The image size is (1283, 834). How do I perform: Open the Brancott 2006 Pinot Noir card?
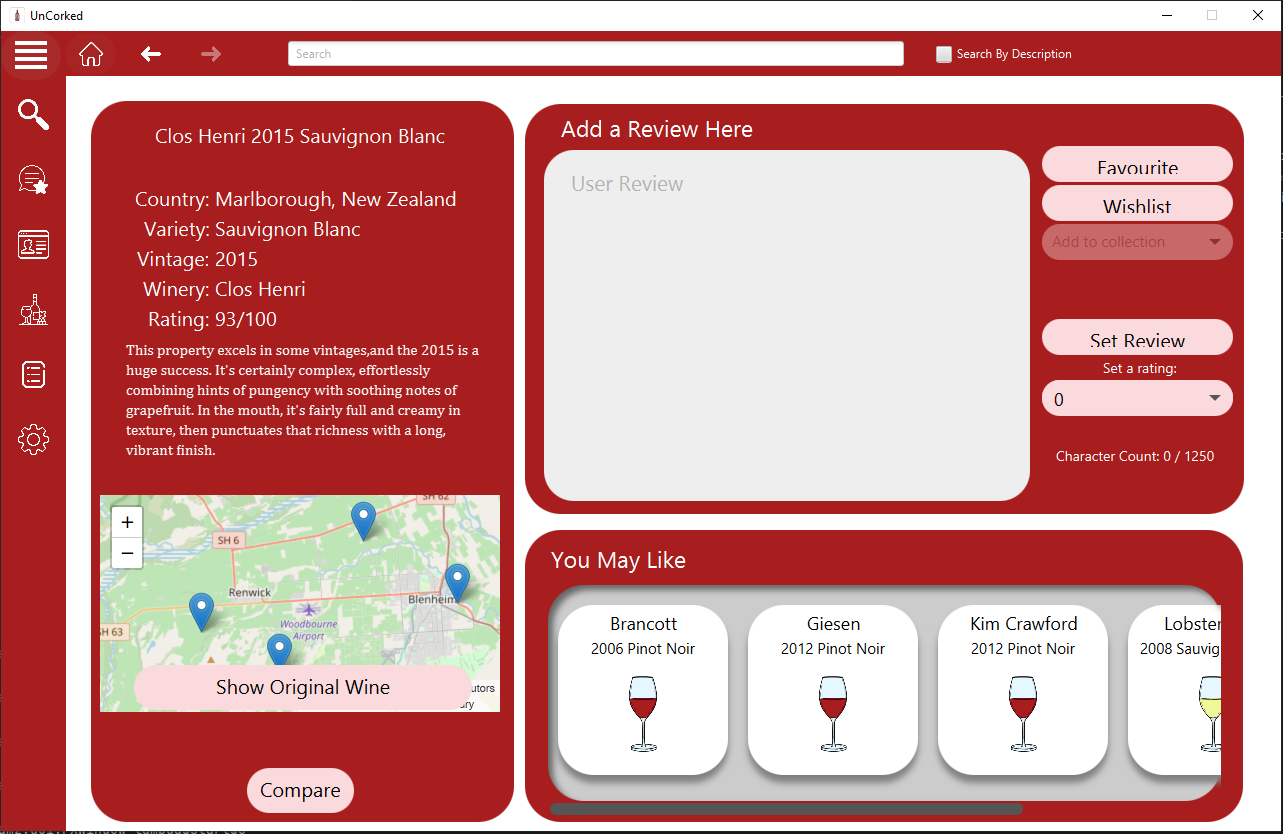point(643,690)
